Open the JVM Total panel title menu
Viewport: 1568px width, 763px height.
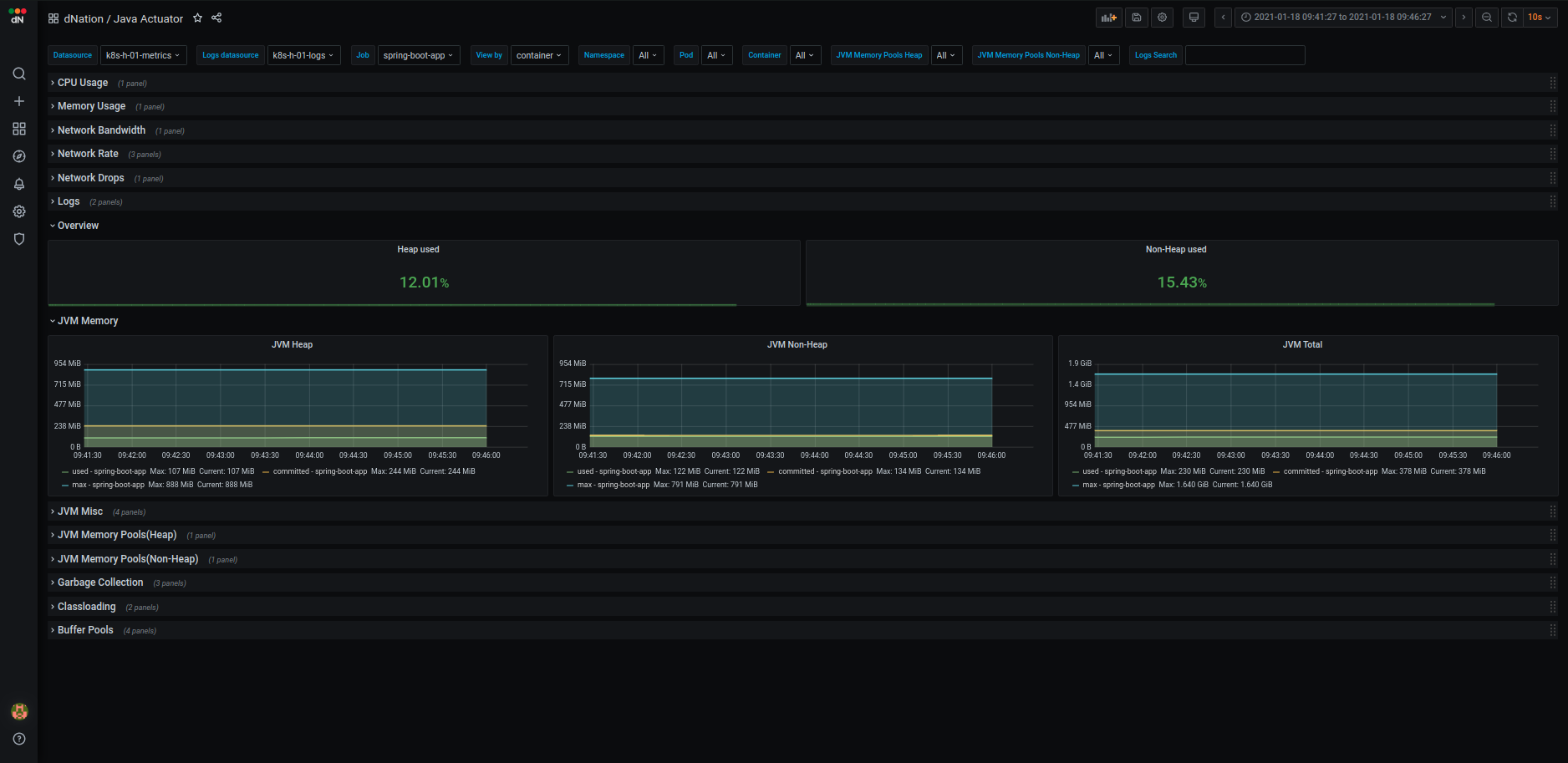pos(1302,344)
